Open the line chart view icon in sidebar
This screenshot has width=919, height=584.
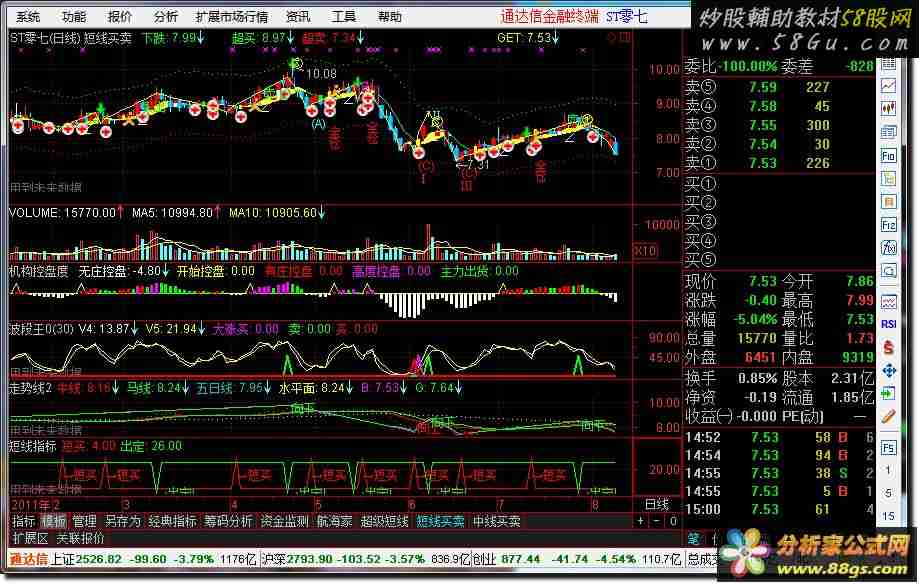click(x=889, y=86)
